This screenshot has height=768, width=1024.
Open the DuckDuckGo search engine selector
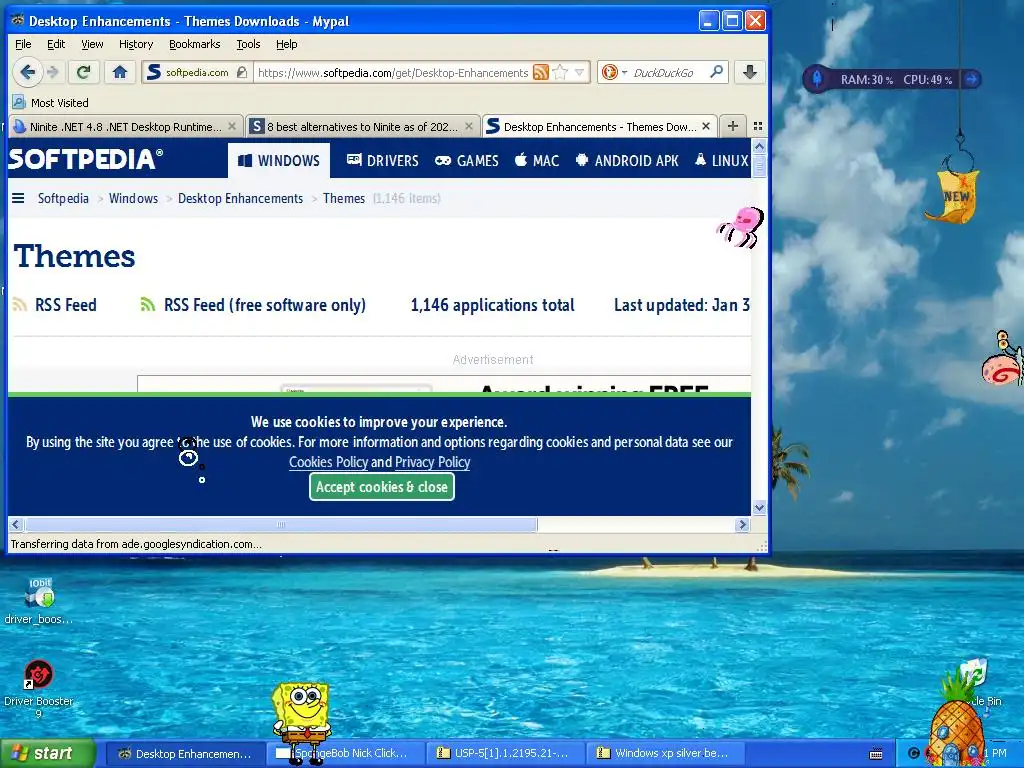click(x=614, y=72)
